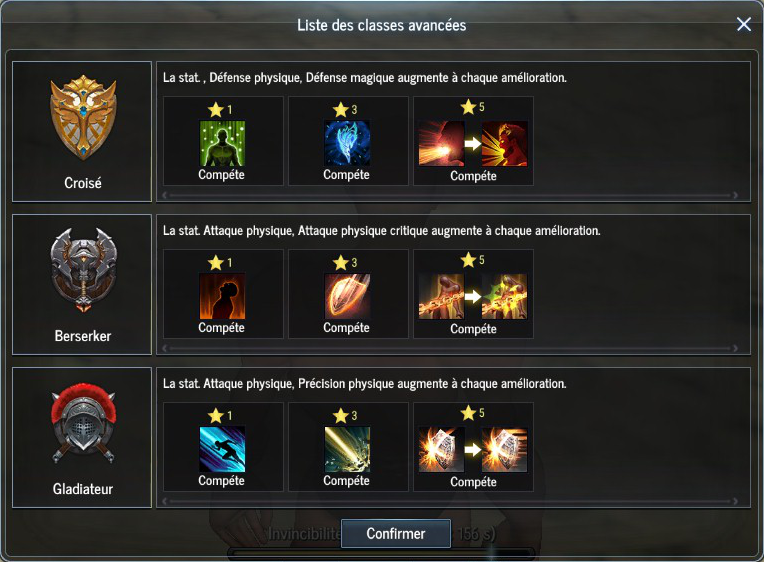
Task: Click the Croisé 5-star base fire skill
Action: click(x=441, y=143)
